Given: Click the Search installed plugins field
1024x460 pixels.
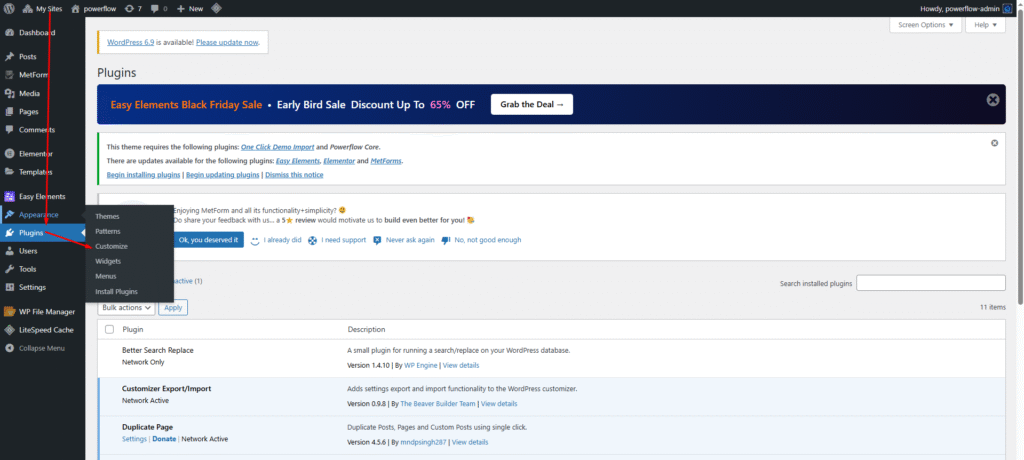Looking at the screenshot, I should 930,284.
